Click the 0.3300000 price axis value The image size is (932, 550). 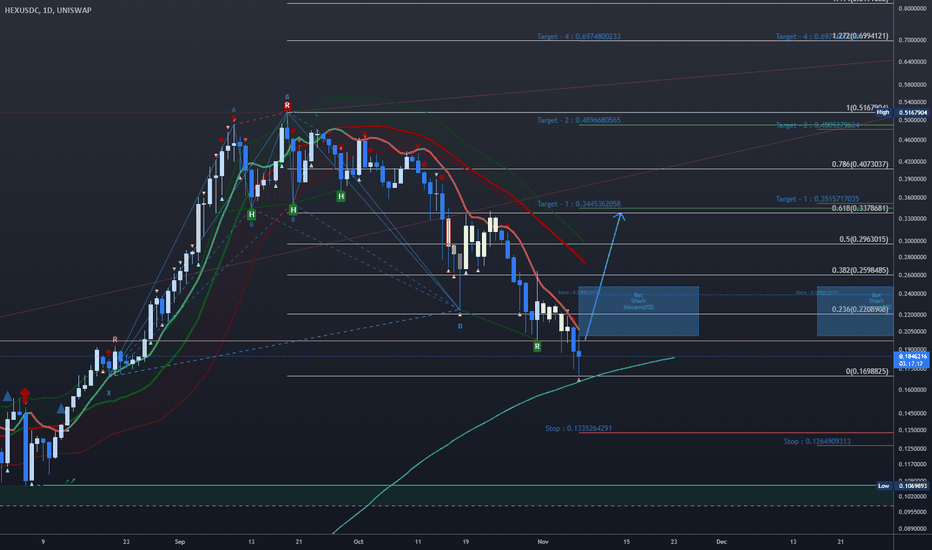tap(912, 219)
